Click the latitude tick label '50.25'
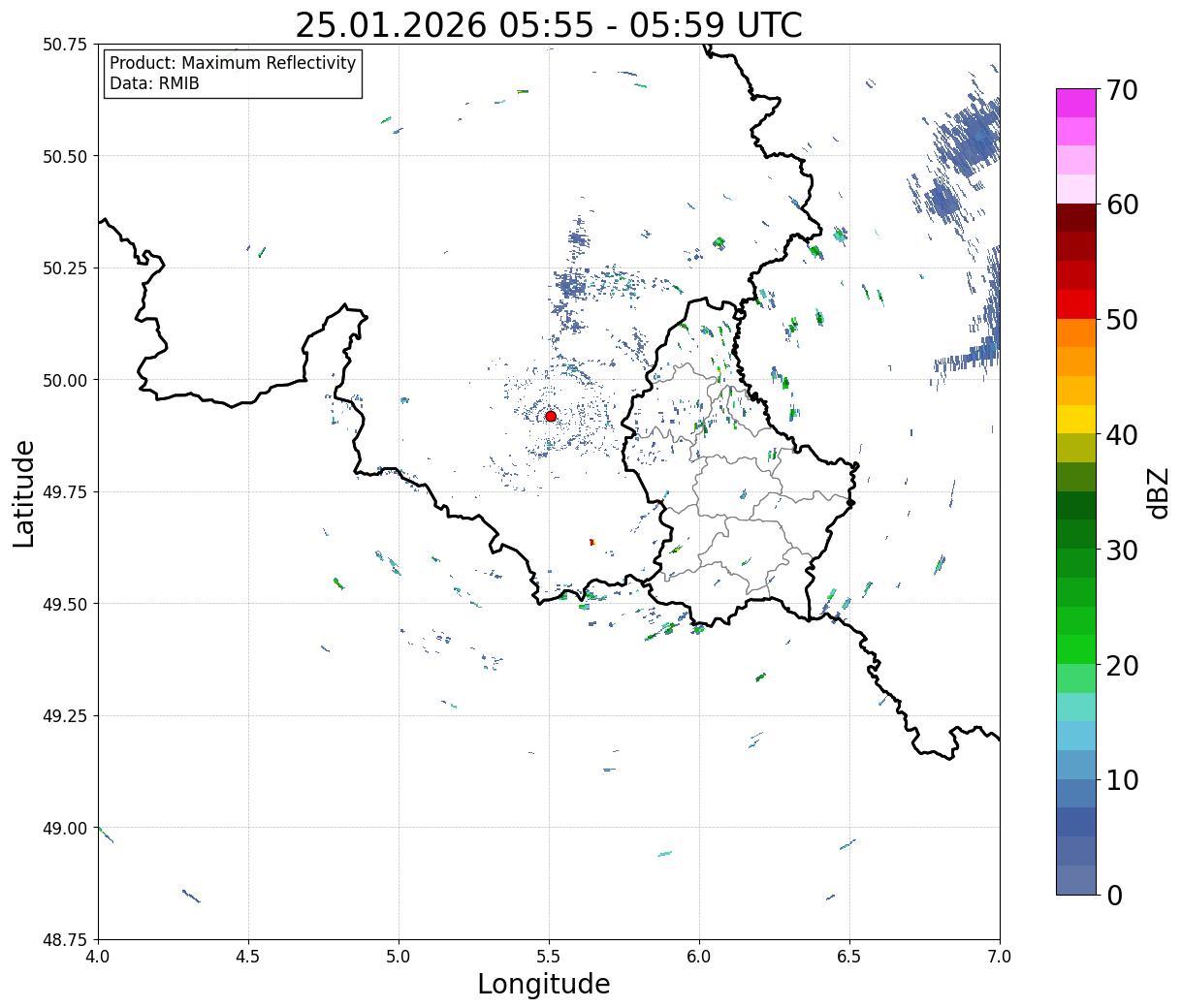The width and height of the screenshot is (1182, 1008). coord(64,268)
